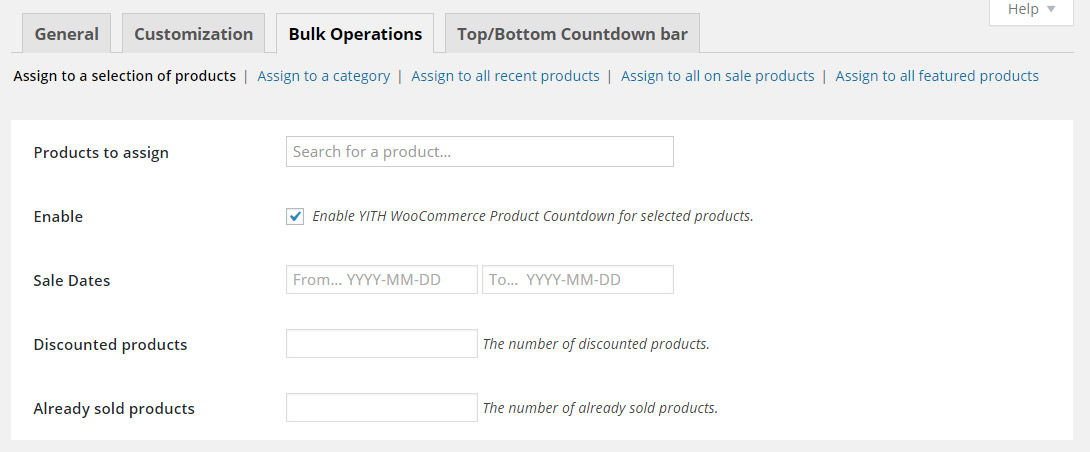This screenshot has height=452, width=1090.
Task: Focus the Search for a product field
Action: point(479,152)
